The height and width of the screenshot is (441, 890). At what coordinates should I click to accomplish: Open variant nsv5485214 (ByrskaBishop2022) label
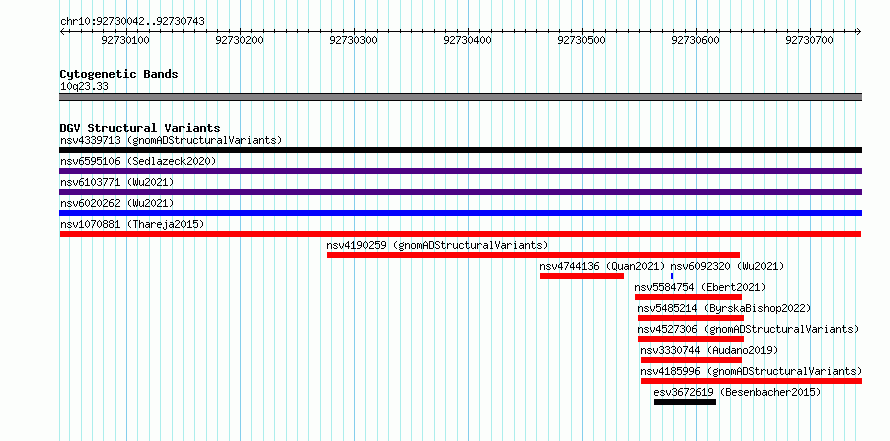[x=724, y=308]
